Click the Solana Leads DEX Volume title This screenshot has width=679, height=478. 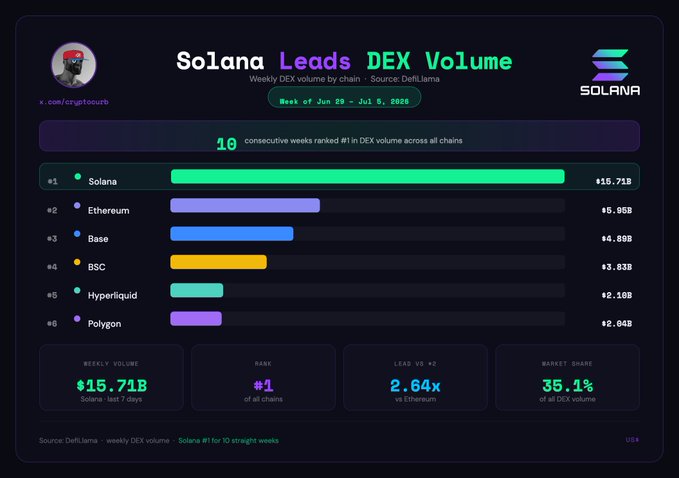344,61
